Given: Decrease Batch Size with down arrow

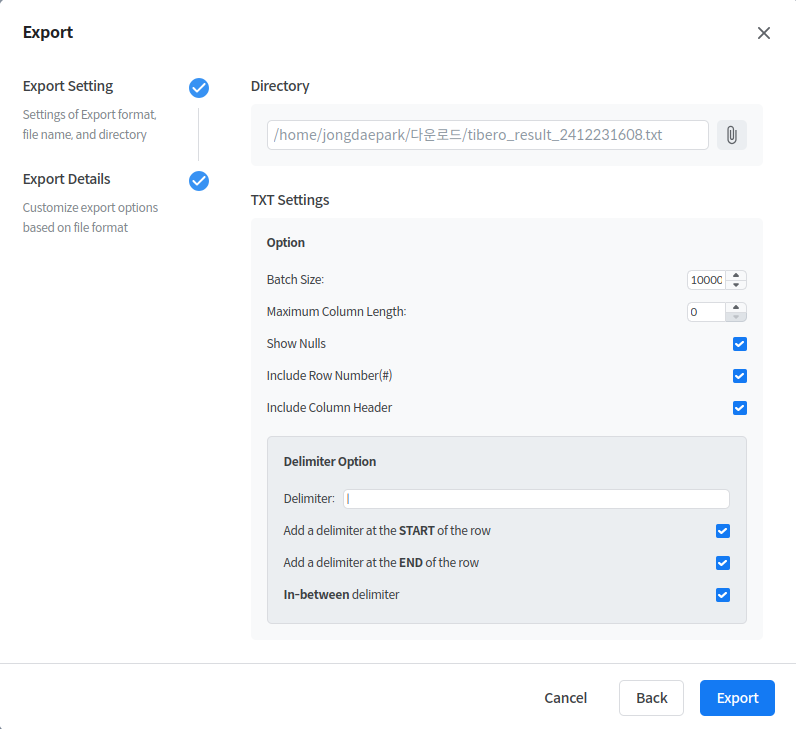Looking at the screenshot, I should 736,285.
